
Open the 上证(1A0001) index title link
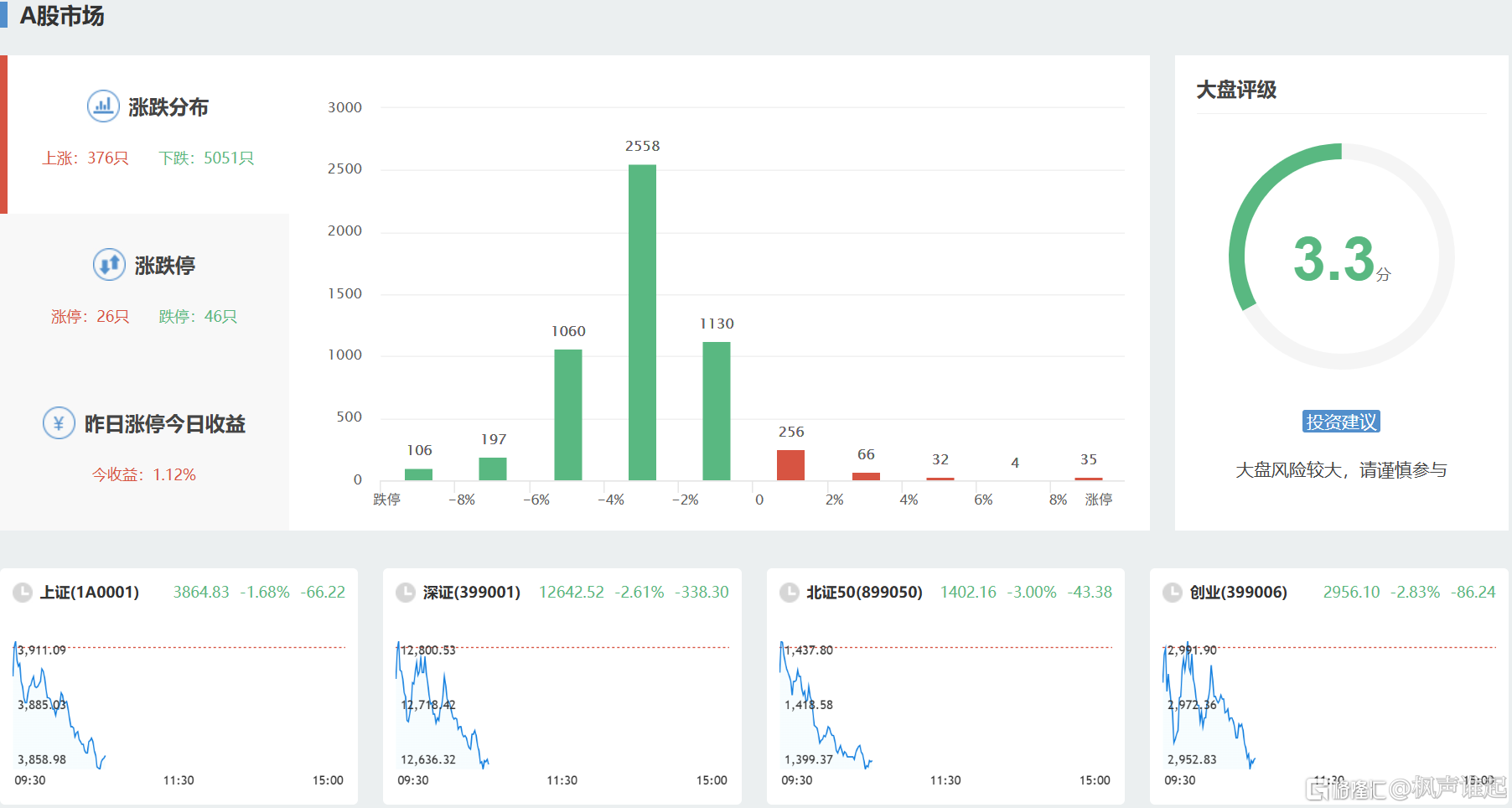[x=90, y=593]
